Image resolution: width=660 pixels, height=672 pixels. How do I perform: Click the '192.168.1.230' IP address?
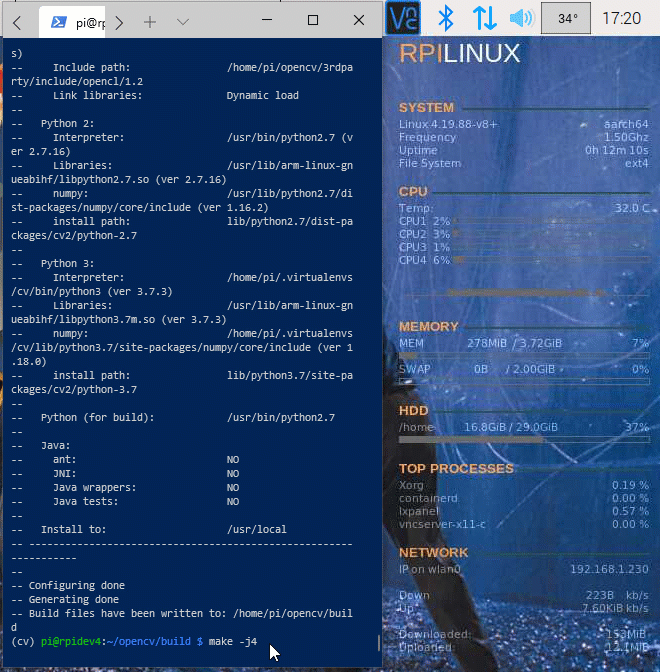[609, 569]
